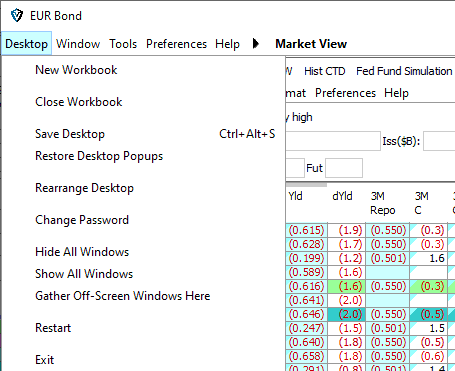This screenshot has width=455, height=371.
Task: Open the Window menu
Action: (78, 44)
